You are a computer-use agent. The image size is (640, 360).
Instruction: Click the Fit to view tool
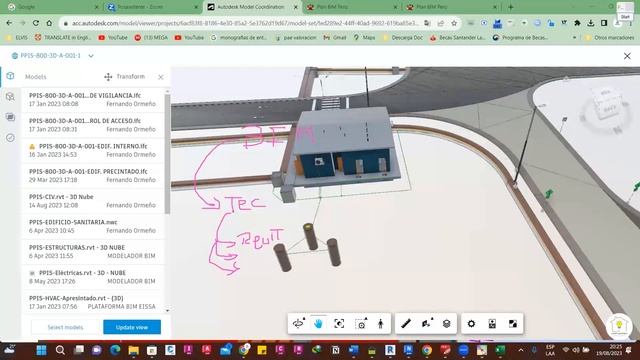tap(339, 324)
